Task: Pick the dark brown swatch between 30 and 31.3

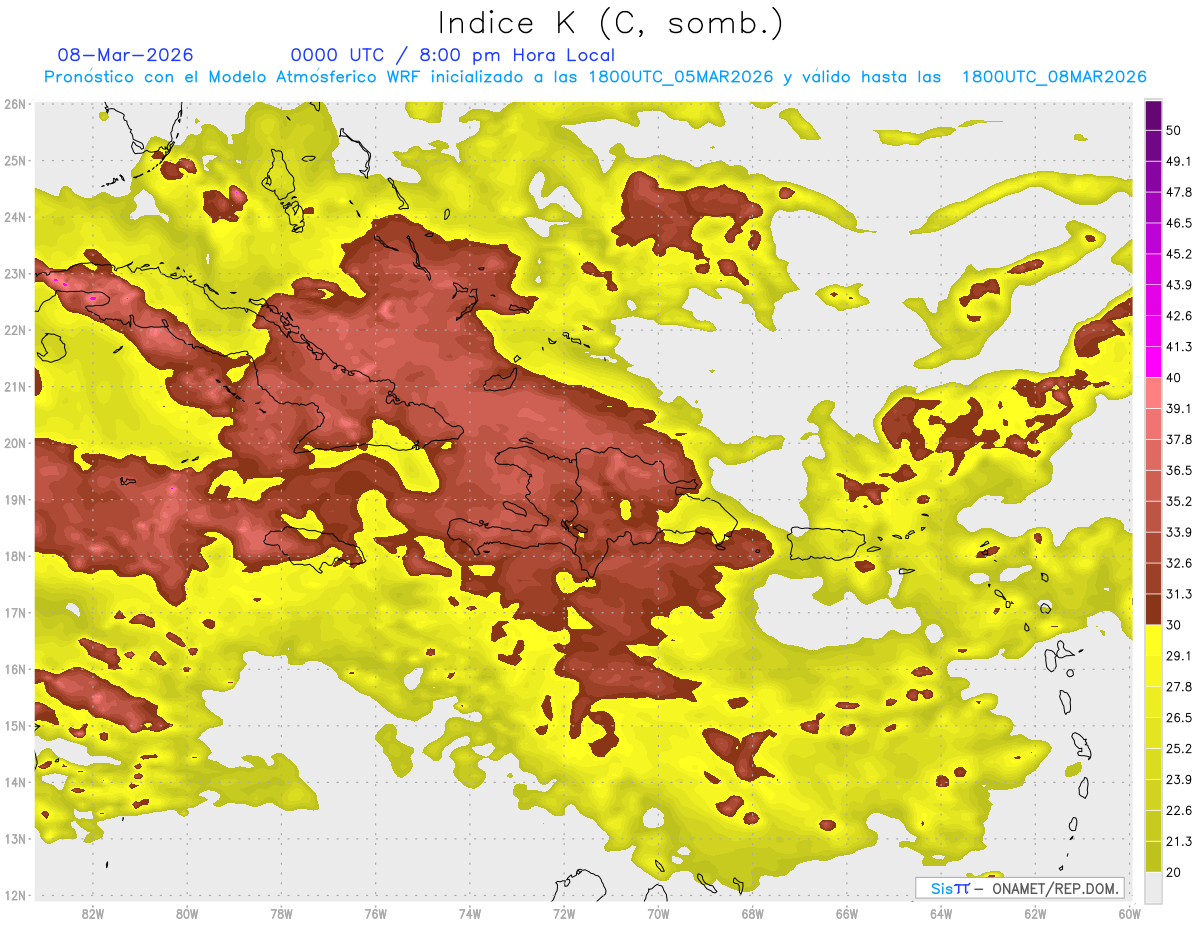Action: tap(1153, 609)
